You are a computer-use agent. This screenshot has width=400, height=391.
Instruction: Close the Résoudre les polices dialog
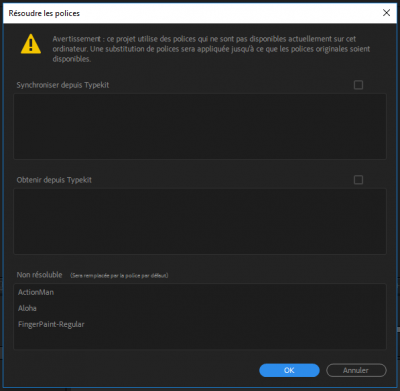click(x=386, y=13)
